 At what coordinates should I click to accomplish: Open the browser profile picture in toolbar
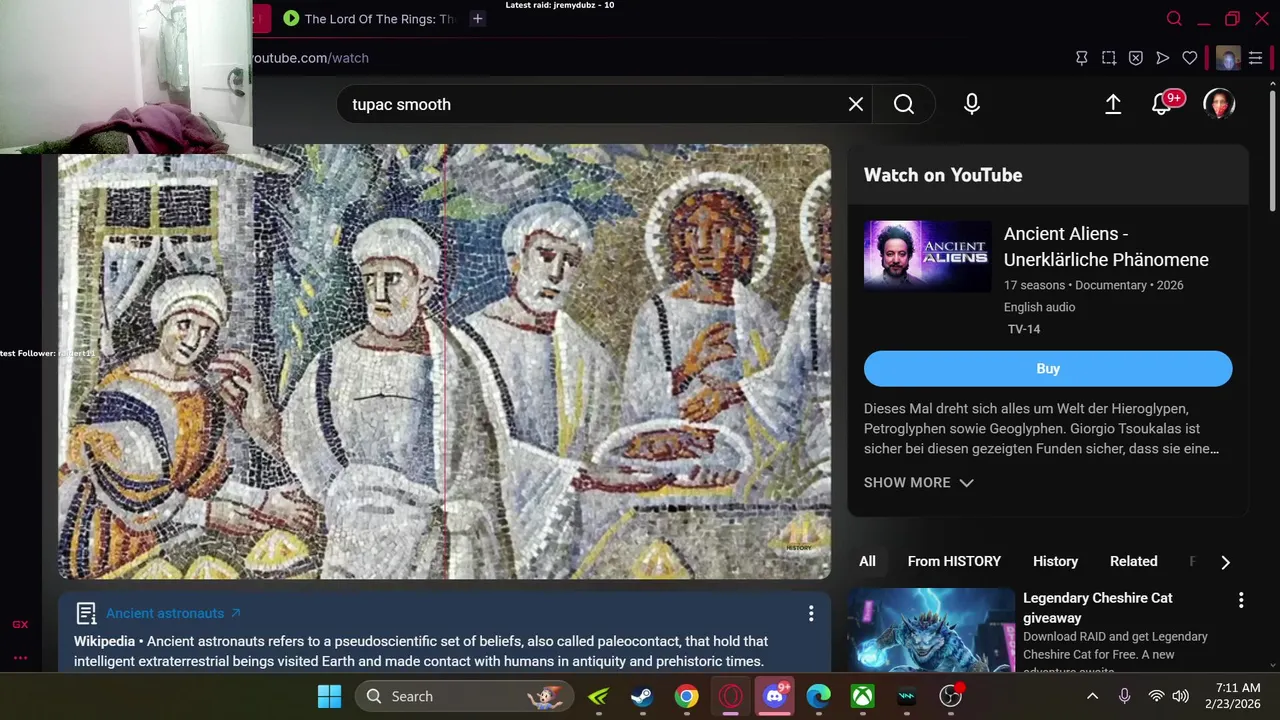(x=1228, y=58)
